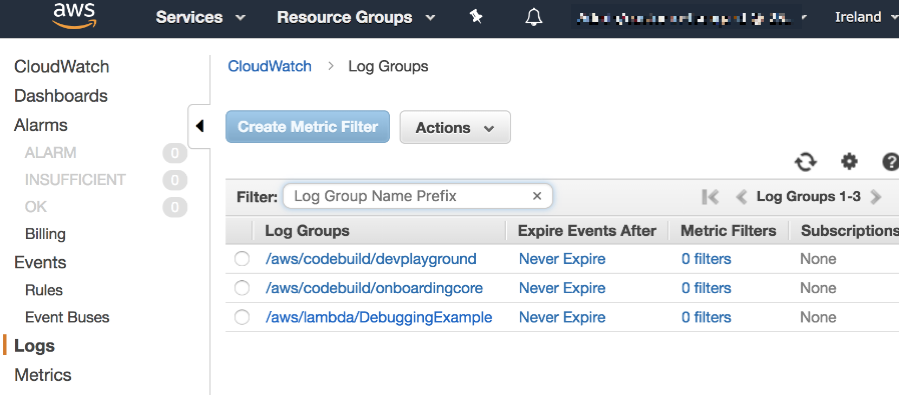This screenshot has height=404, width=899.
Task: Select the devplayground log group radio
Action: click(242, 259)
